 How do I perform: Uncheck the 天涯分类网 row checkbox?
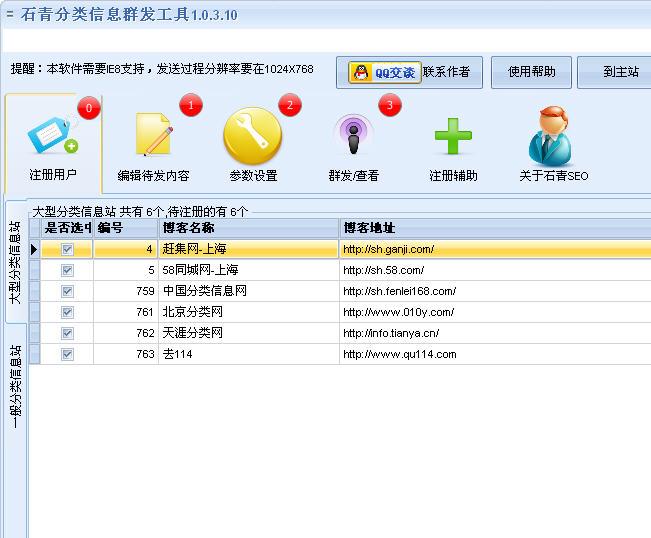pos(67,333)
